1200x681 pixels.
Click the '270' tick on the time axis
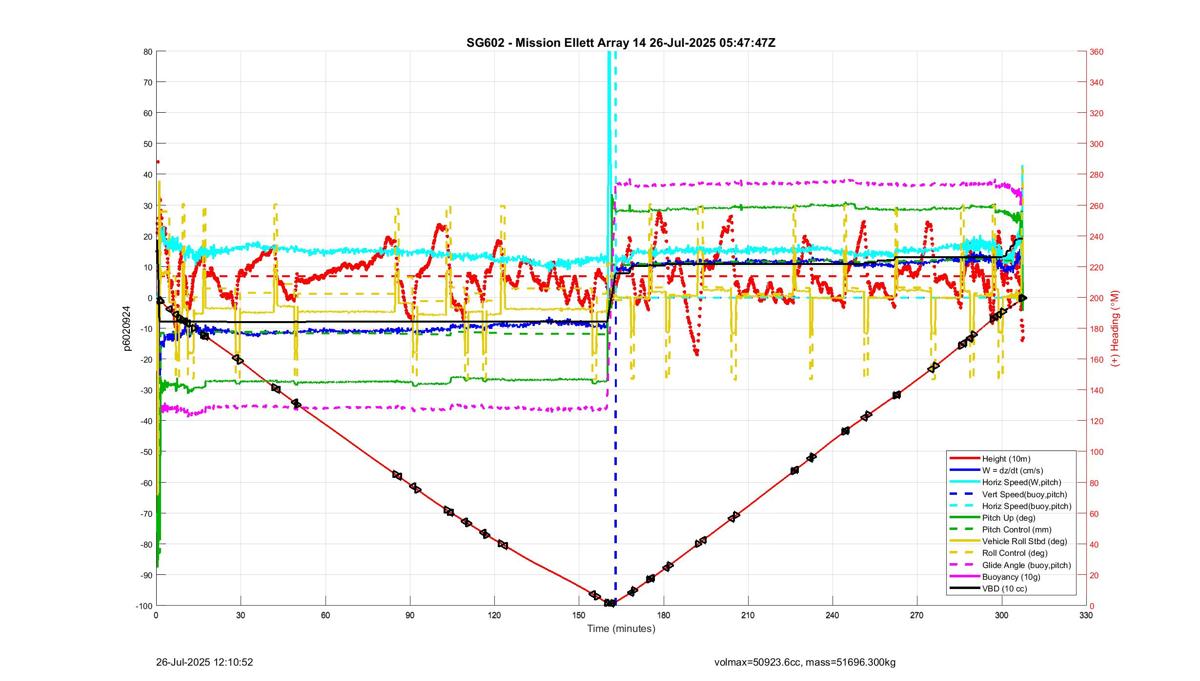coord(917,616)
